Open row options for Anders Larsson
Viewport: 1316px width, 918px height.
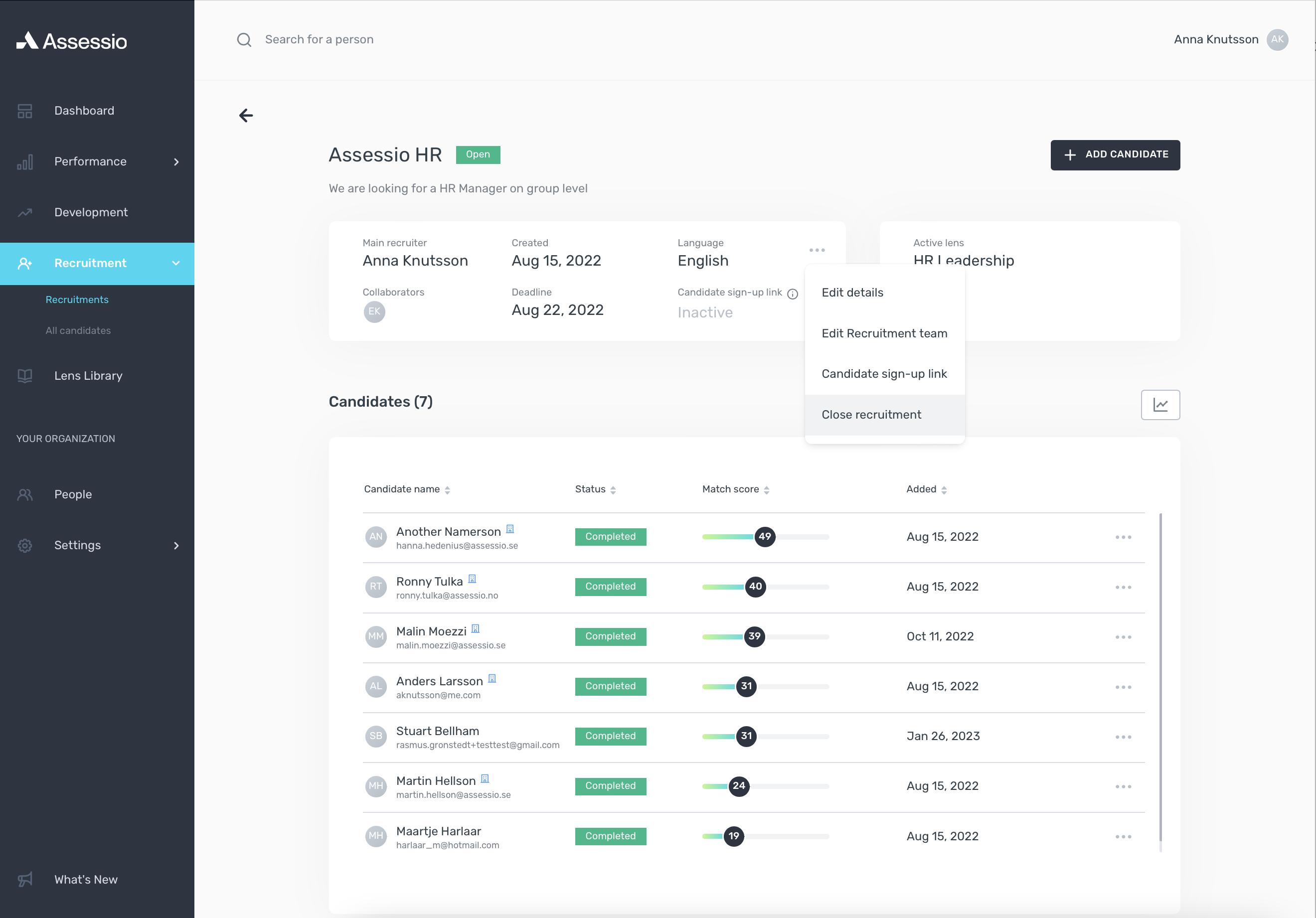1123,686
